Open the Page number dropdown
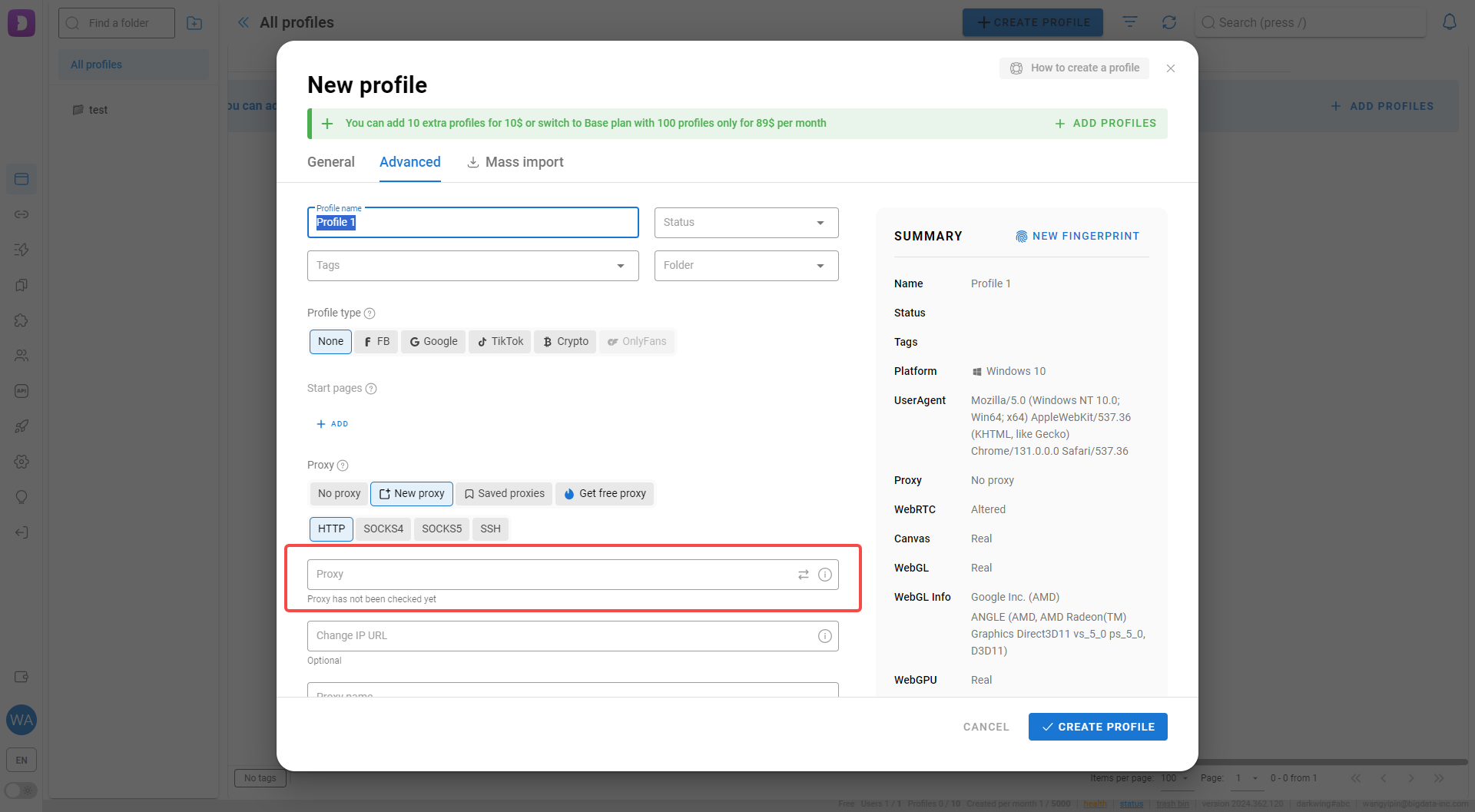The image size is (1475, 812). tap(1247, 778)
